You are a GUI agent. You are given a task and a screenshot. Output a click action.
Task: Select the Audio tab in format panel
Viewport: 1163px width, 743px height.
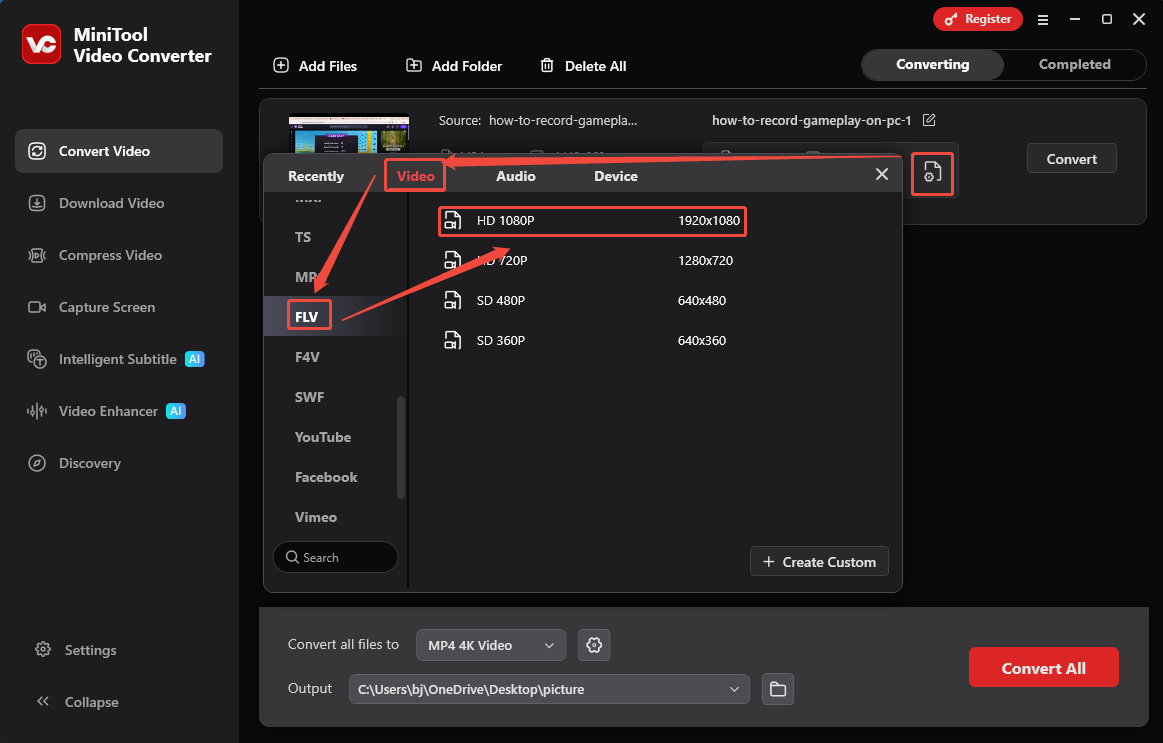[515, 176]
